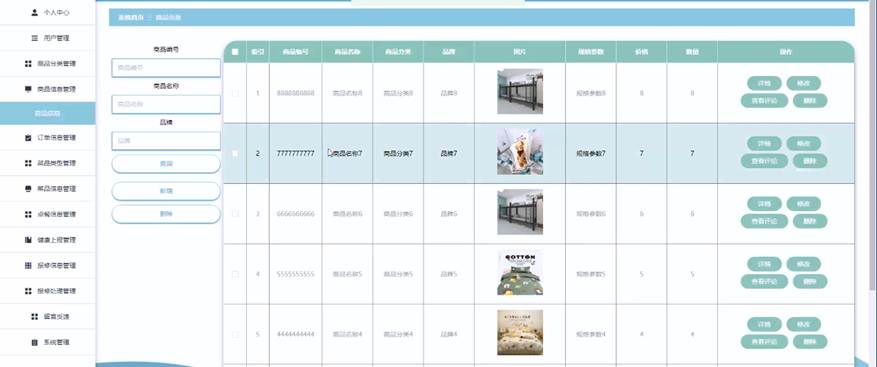Click 删除 in the 7777777777 row

[x=810, y=161]
